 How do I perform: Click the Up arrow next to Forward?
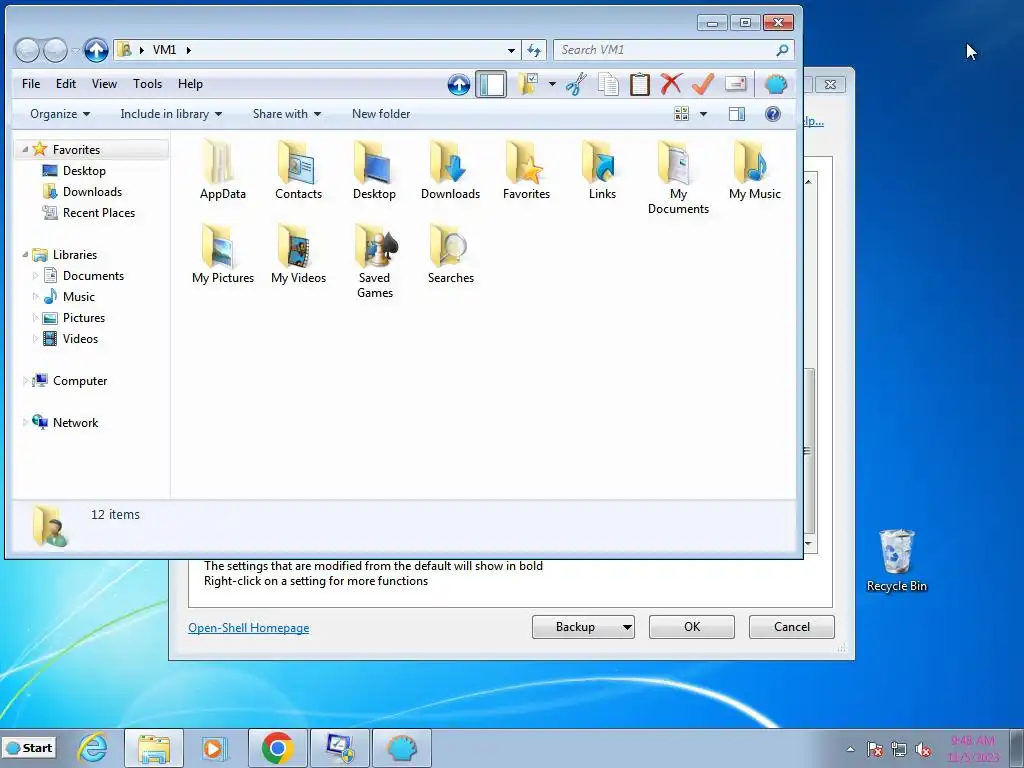[x=96, y=50]
